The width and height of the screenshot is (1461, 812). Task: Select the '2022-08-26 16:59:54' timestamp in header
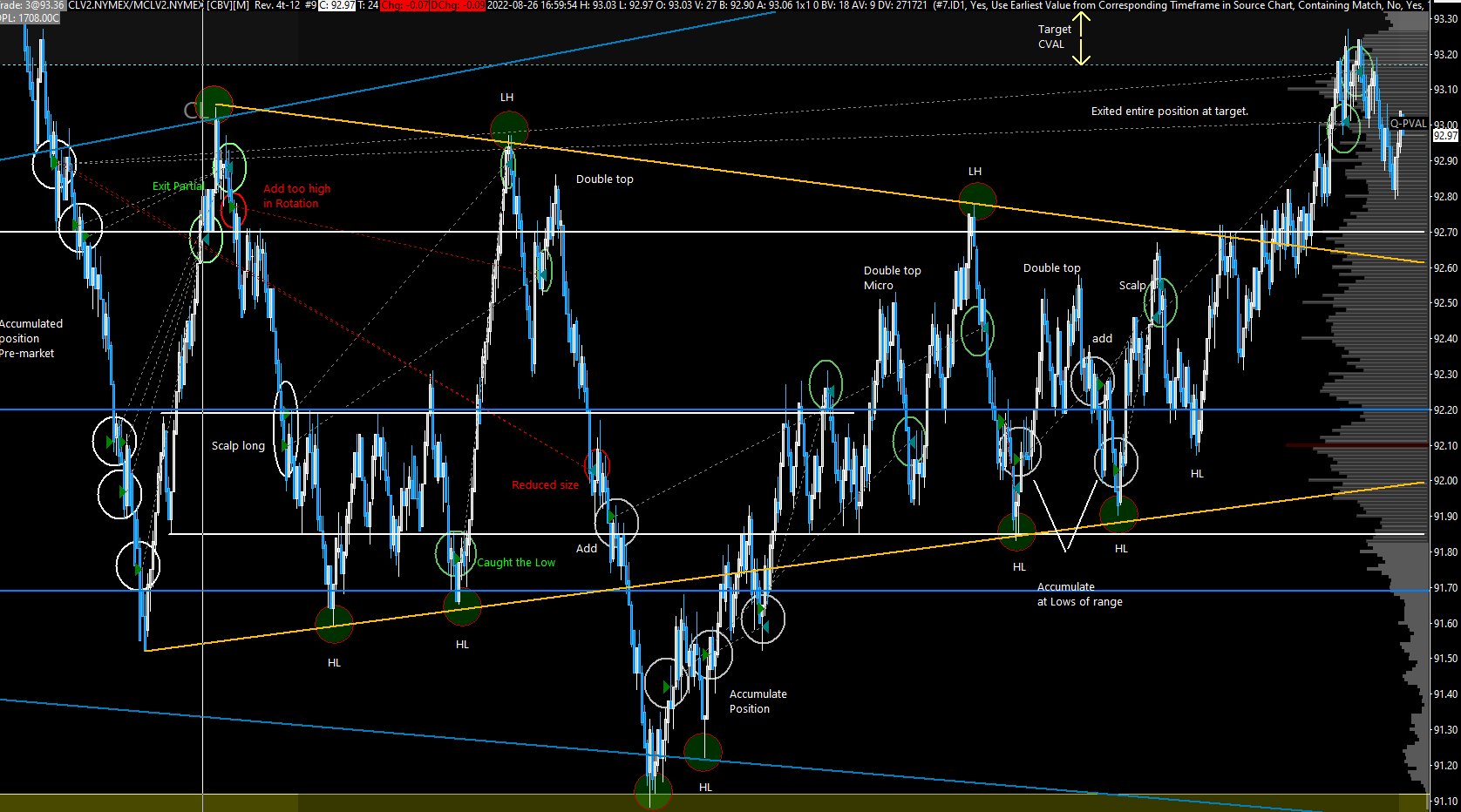click(532, 5)
